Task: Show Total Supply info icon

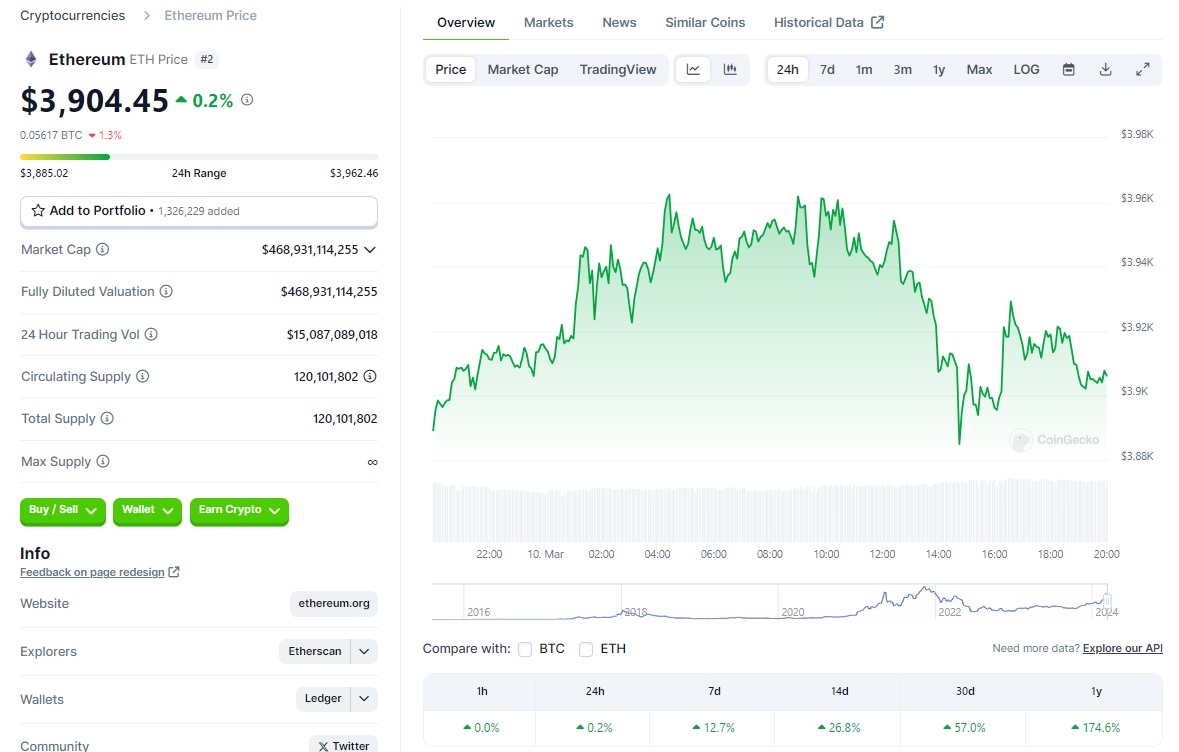Action: point(107,418)
